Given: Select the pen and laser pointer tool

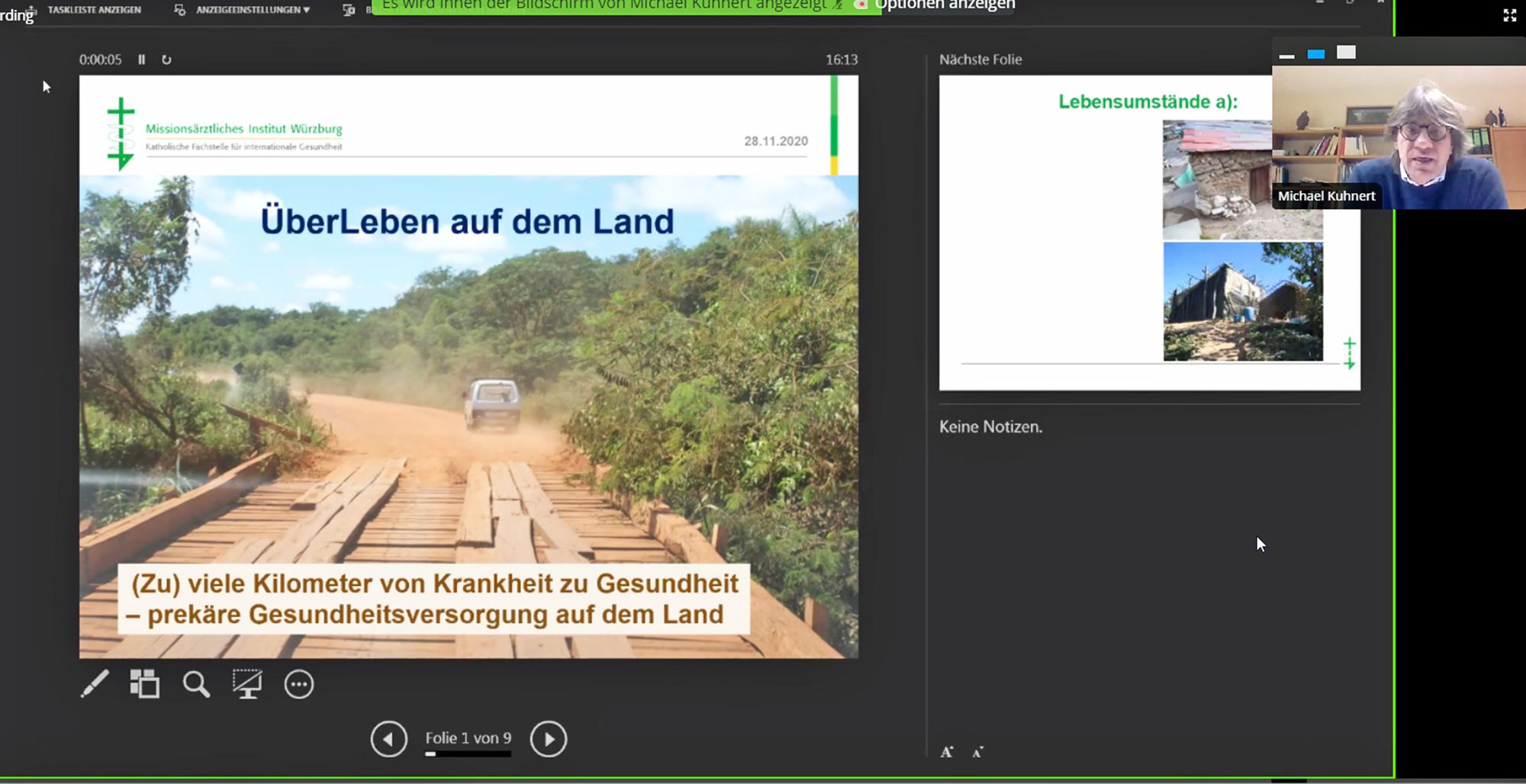Looking at the screenshot, I should [x=95, y=684].
